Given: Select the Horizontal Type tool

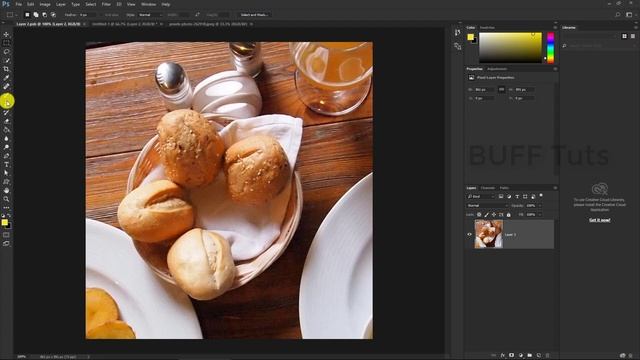Looking at the screenshot, I should coord(6,164).
